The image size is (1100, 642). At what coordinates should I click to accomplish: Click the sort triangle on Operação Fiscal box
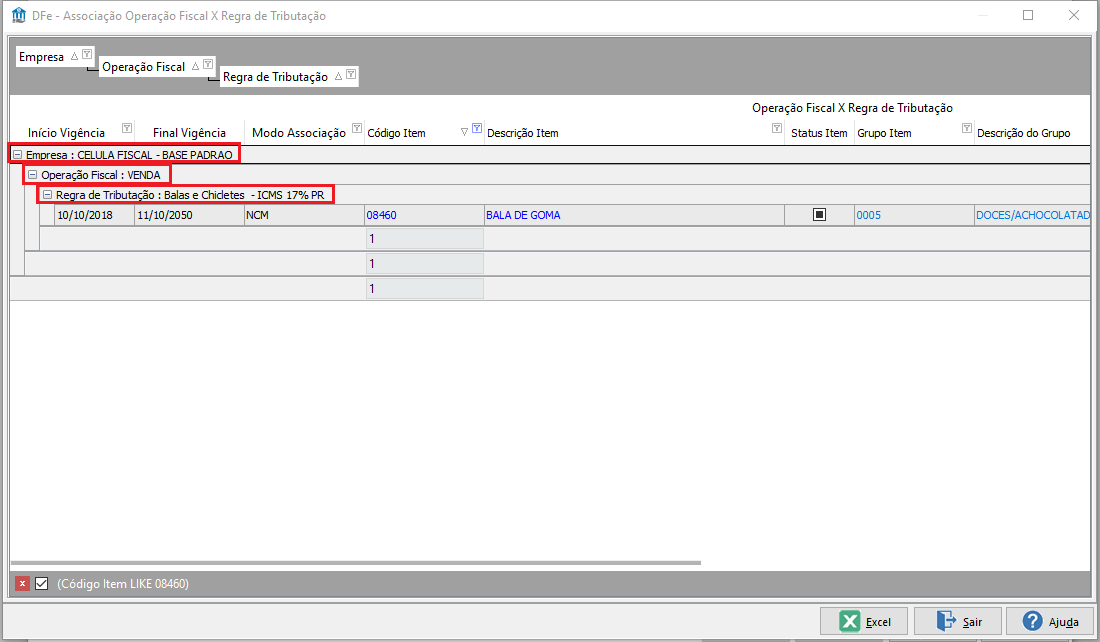click(x=196, y=66)
